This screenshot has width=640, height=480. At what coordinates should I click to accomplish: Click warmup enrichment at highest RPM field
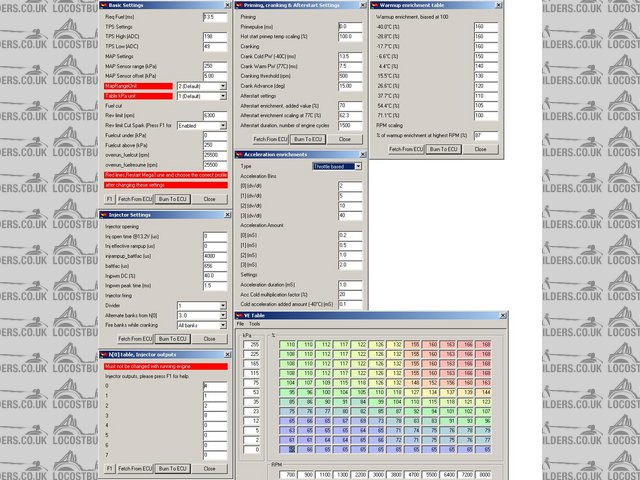tap(486, 135)
